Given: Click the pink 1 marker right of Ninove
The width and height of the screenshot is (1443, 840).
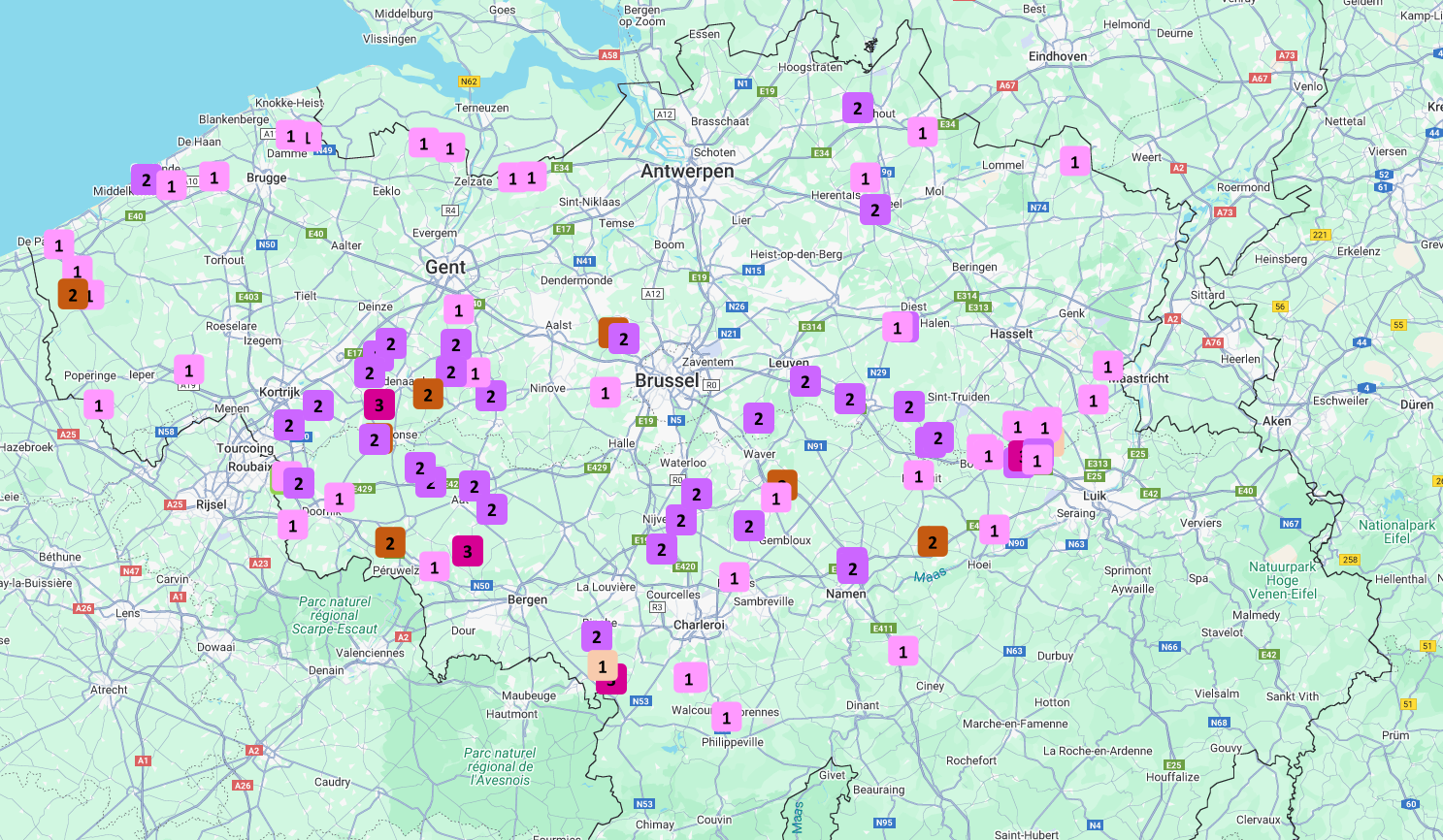Looking at the screenshot, I should (x=605, y=392).
